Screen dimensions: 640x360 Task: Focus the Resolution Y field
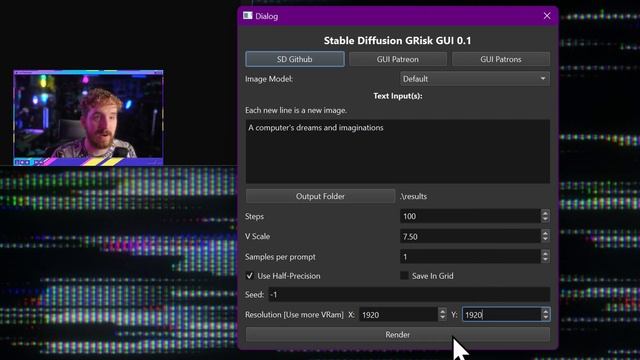click(x=502, y=315)
